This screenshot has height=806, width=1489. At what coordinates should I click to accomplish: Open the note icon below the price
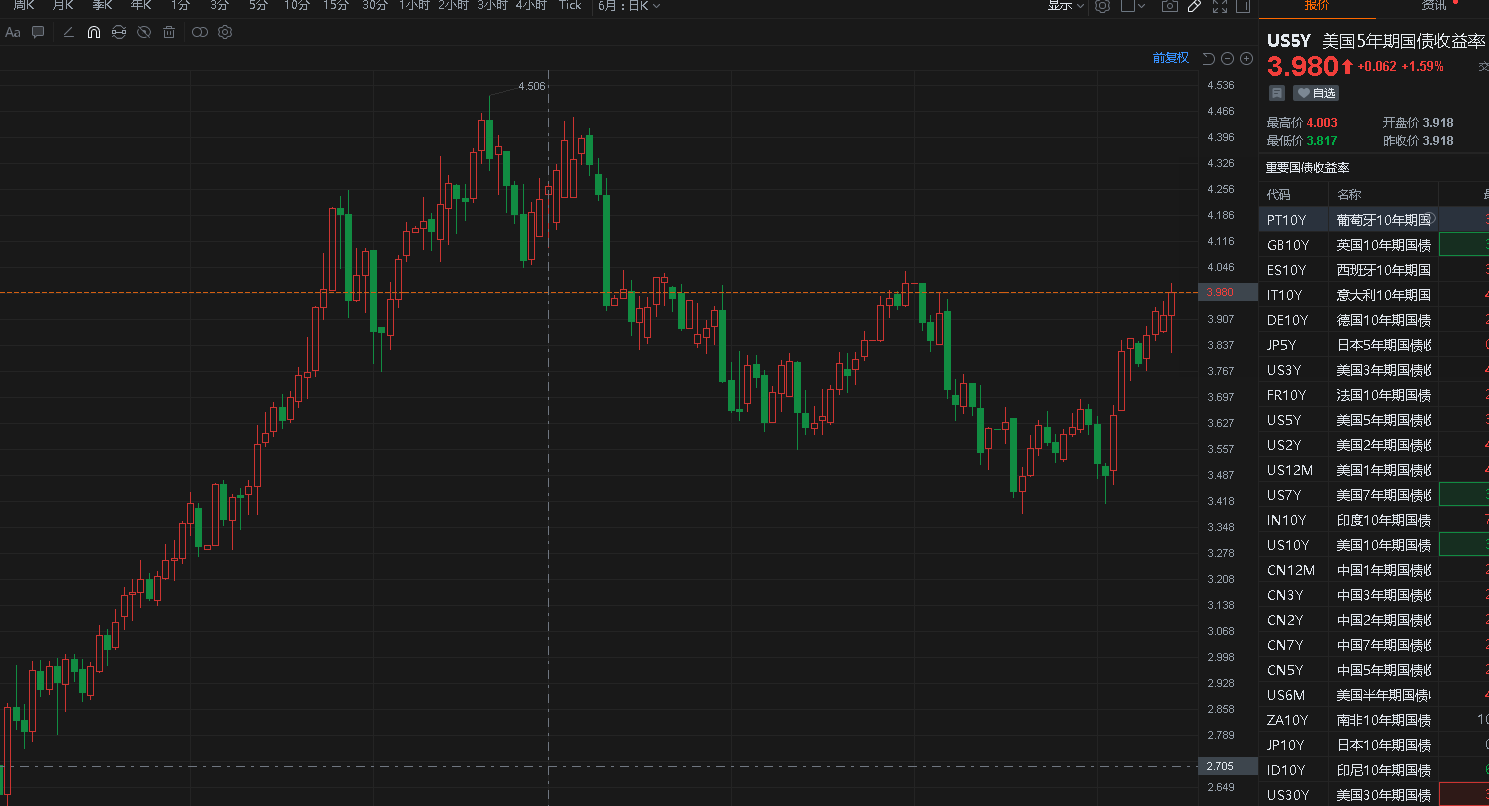(x=1276, y=93)
